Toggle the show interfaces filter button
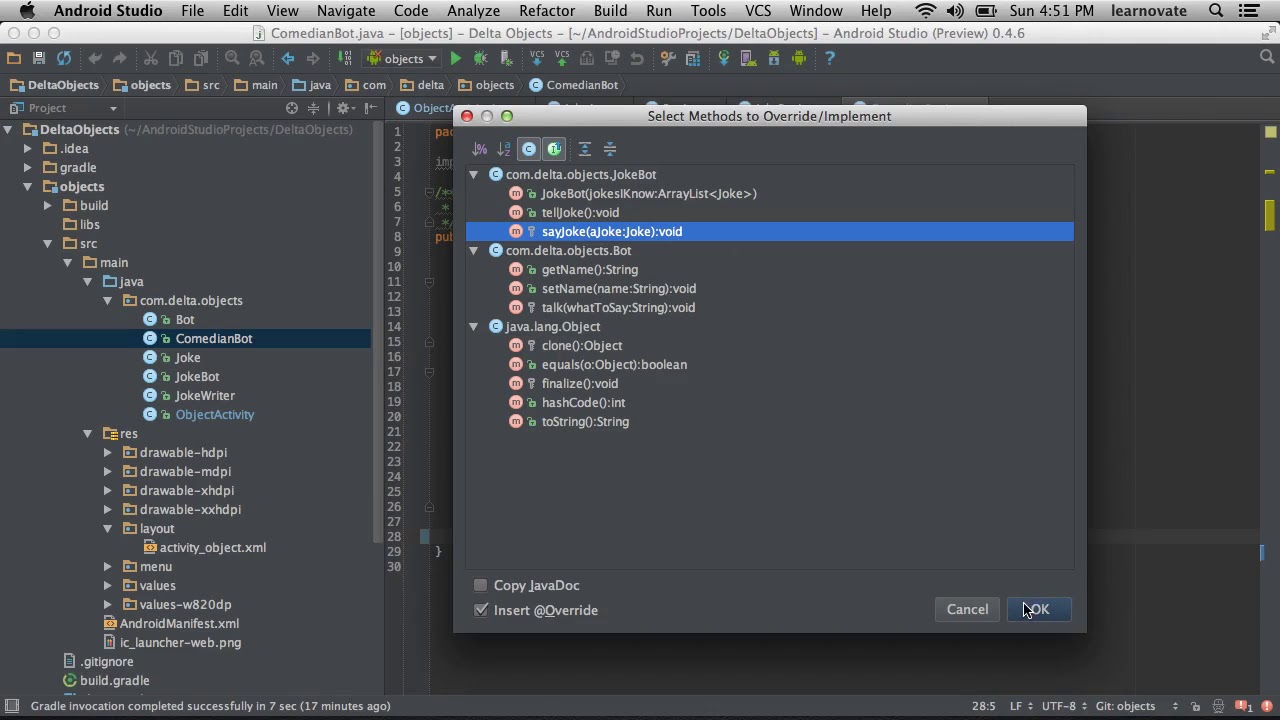Image resolution: width=1280 pixels, height=720 pixels. (x=554, y=149)
